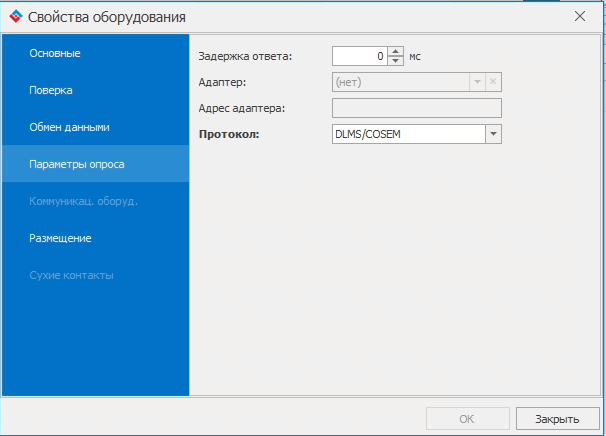The width and height of the screenshot is (606, 436).
Task: Click the Задержка ответа value field
Action: pos(358,57)
